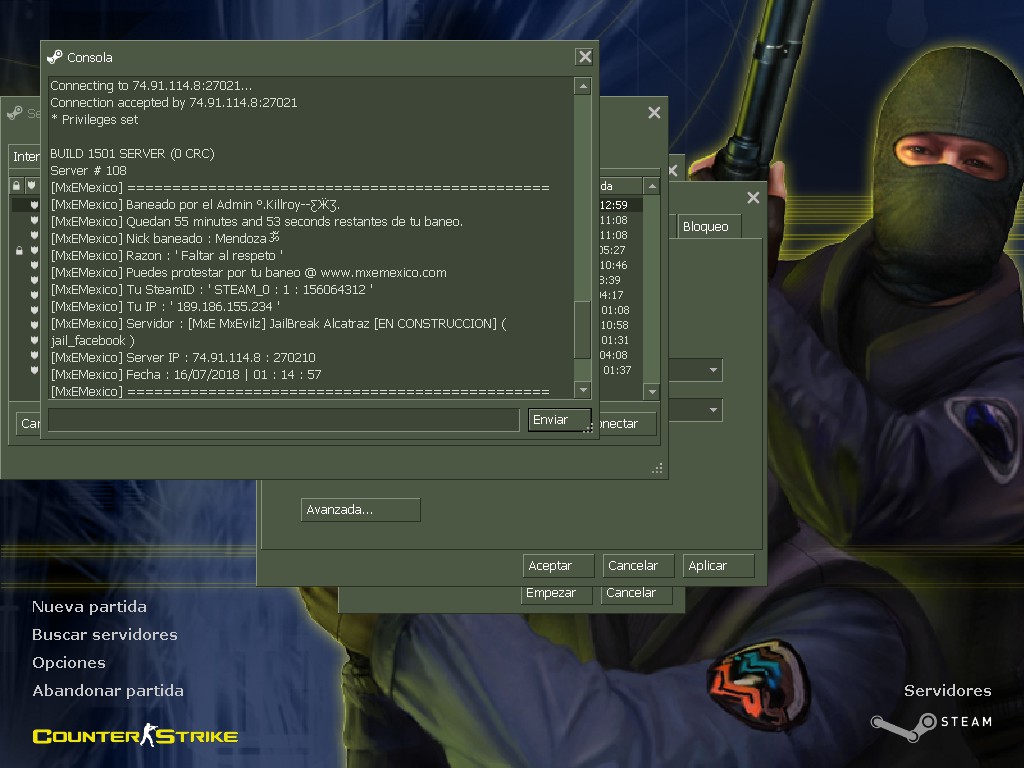Click Aplicar in the options dialog

[718, 566]
